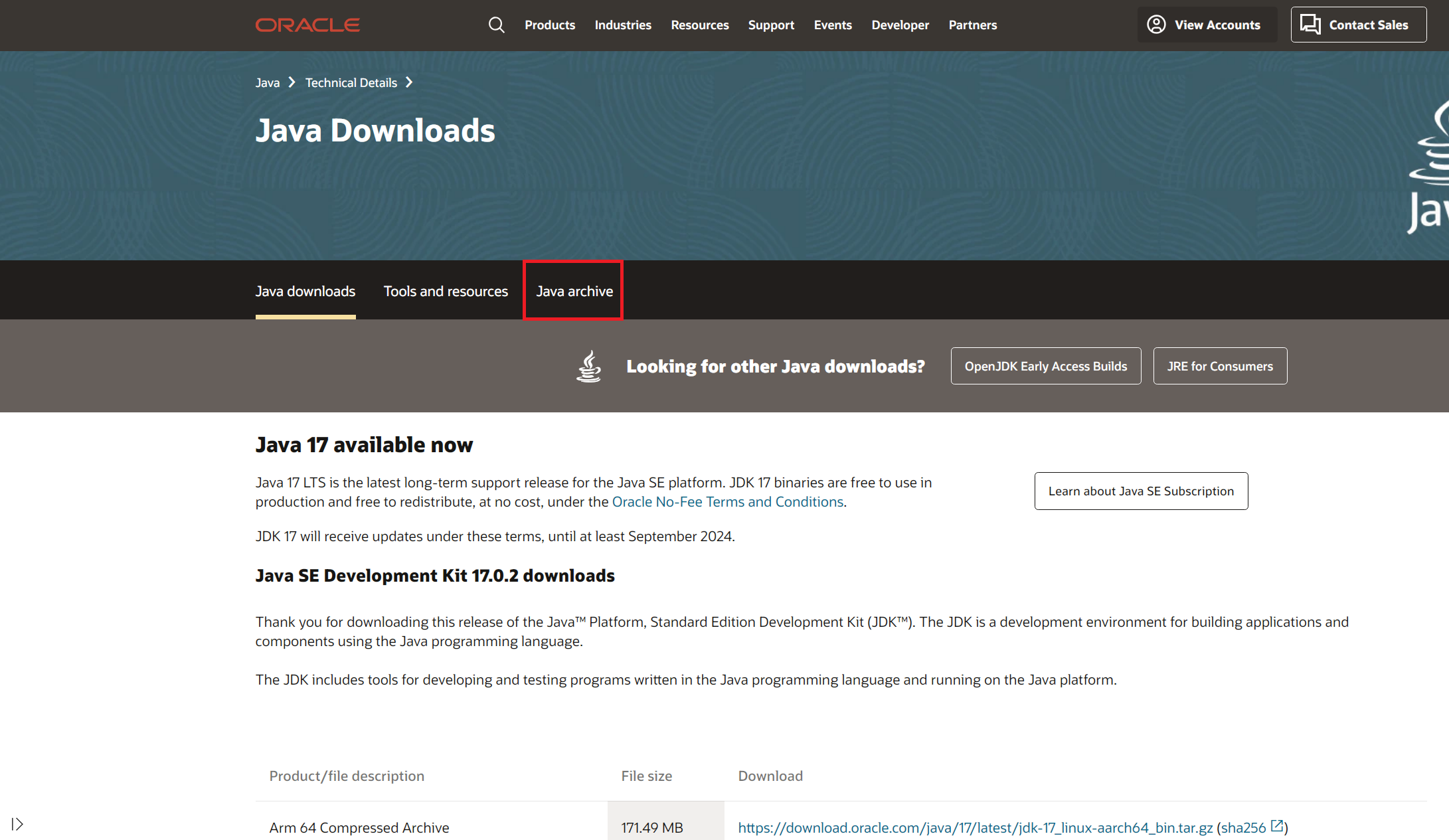The image size is (1449, 840).
Task: Click chevron after Technical Details breadcrumb
Action: (409, 82)
